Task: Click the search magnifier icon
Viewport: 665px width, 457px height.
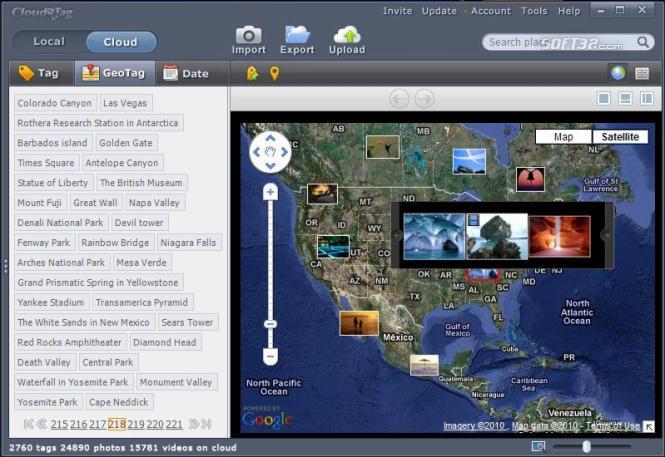Action: 643,42
